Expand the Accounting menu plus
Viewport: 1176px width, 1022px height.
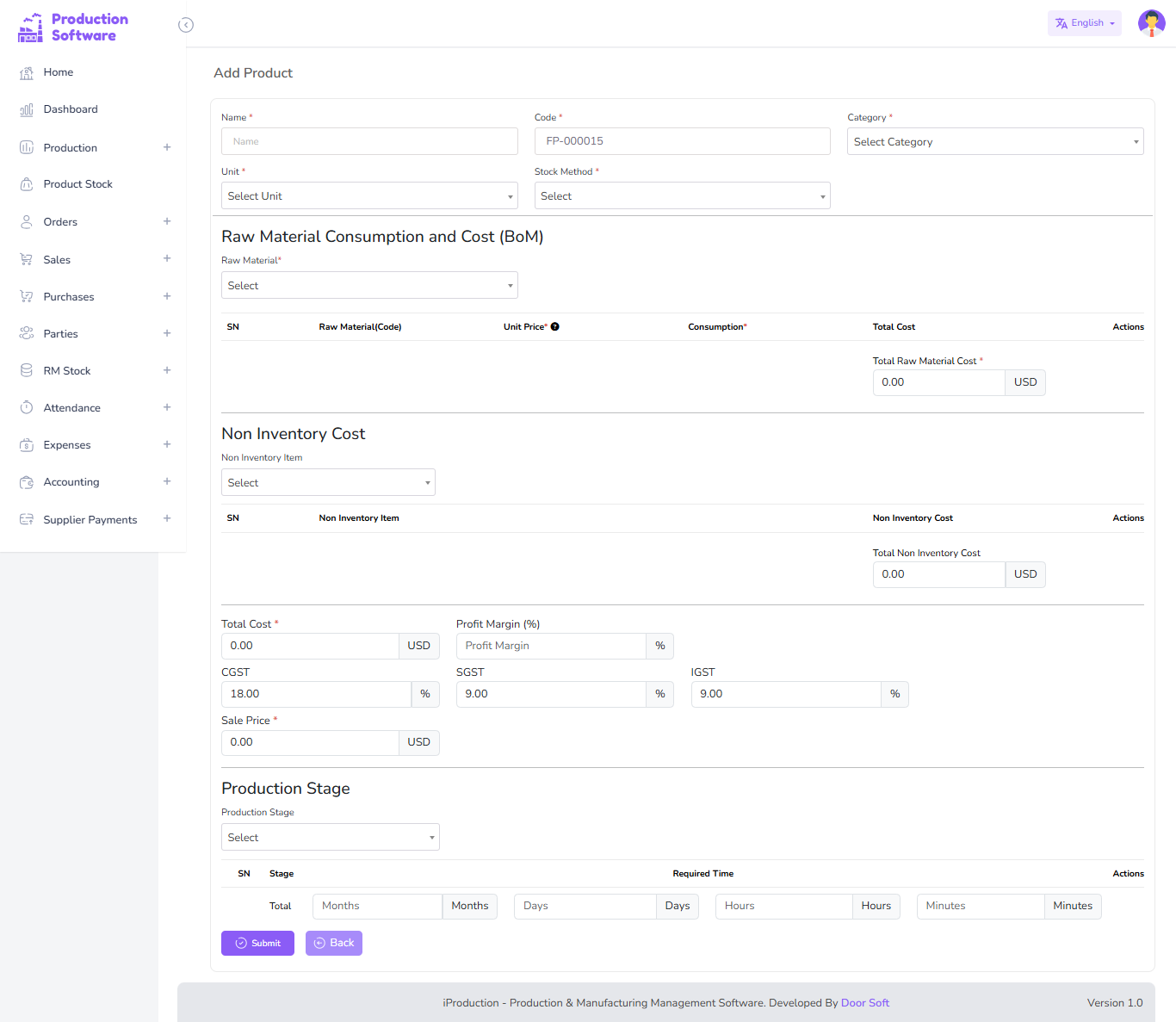[167, 482]
